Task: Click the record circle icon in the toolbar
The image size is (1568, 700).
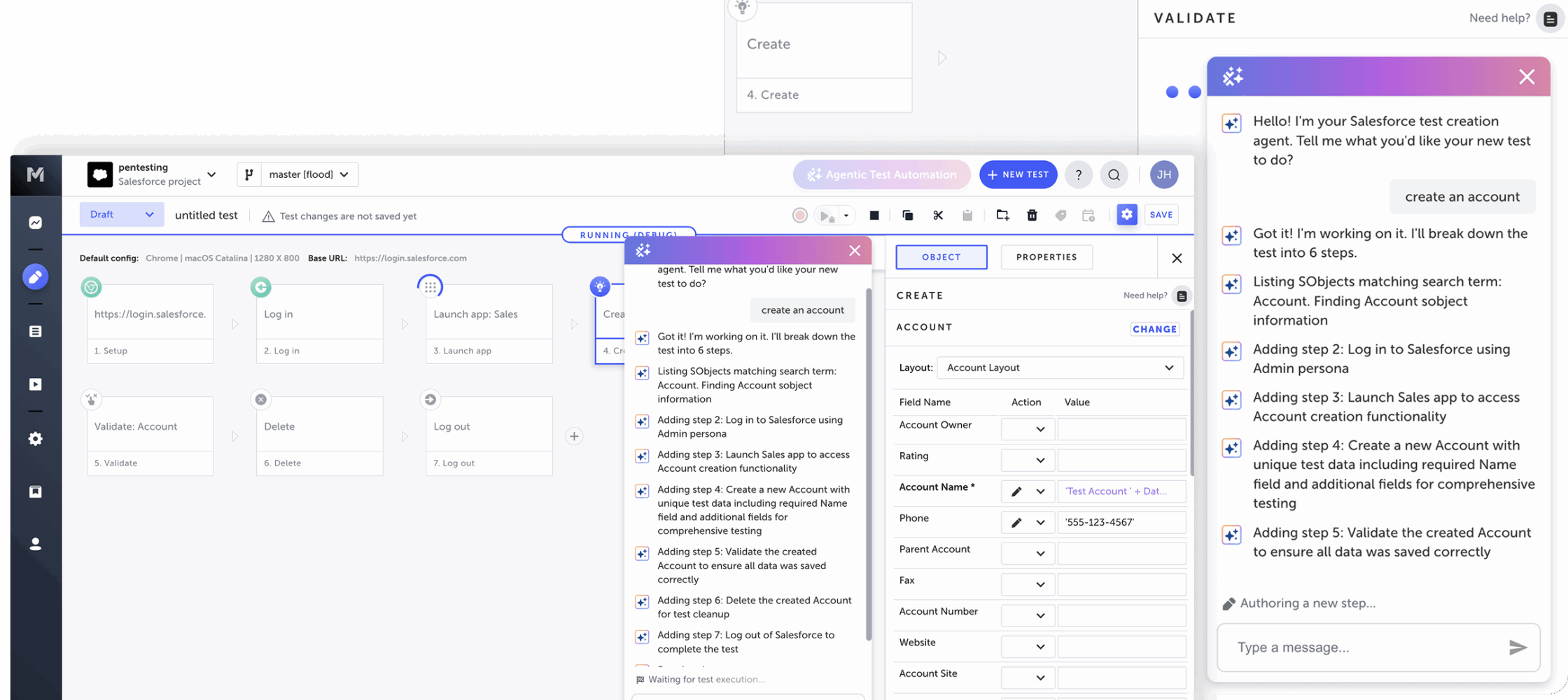Action: pos(800,215)
